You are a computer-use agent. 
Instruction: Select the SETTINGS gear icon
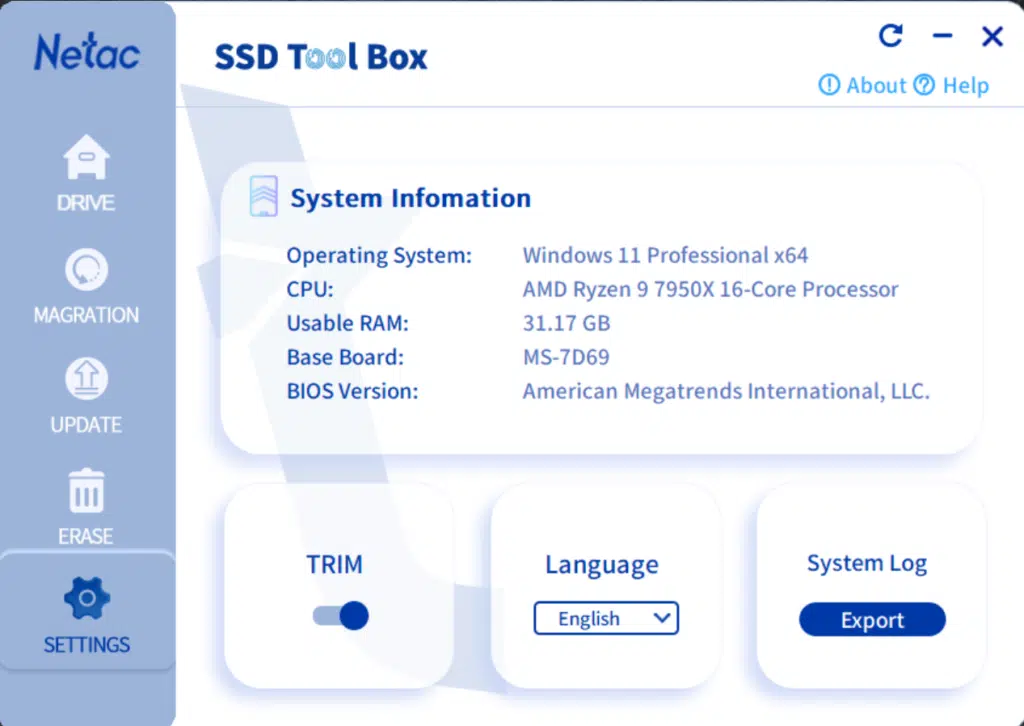tap(87, 598)
